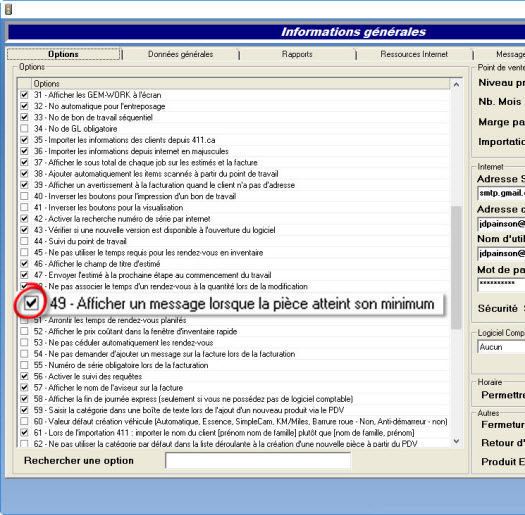Check option 41 inverser boutons visualisation

point(24,208)
